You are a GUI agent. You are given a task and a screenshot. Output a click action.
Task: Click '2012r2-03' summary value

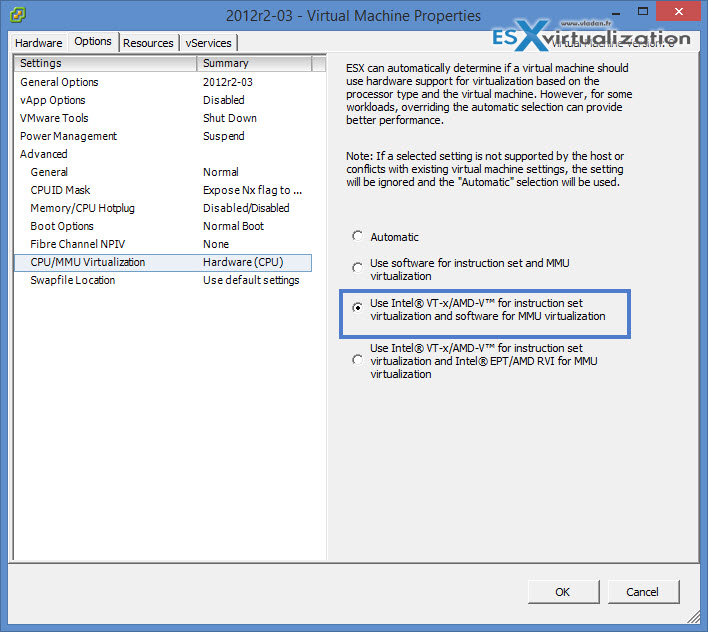coord(228,82)
